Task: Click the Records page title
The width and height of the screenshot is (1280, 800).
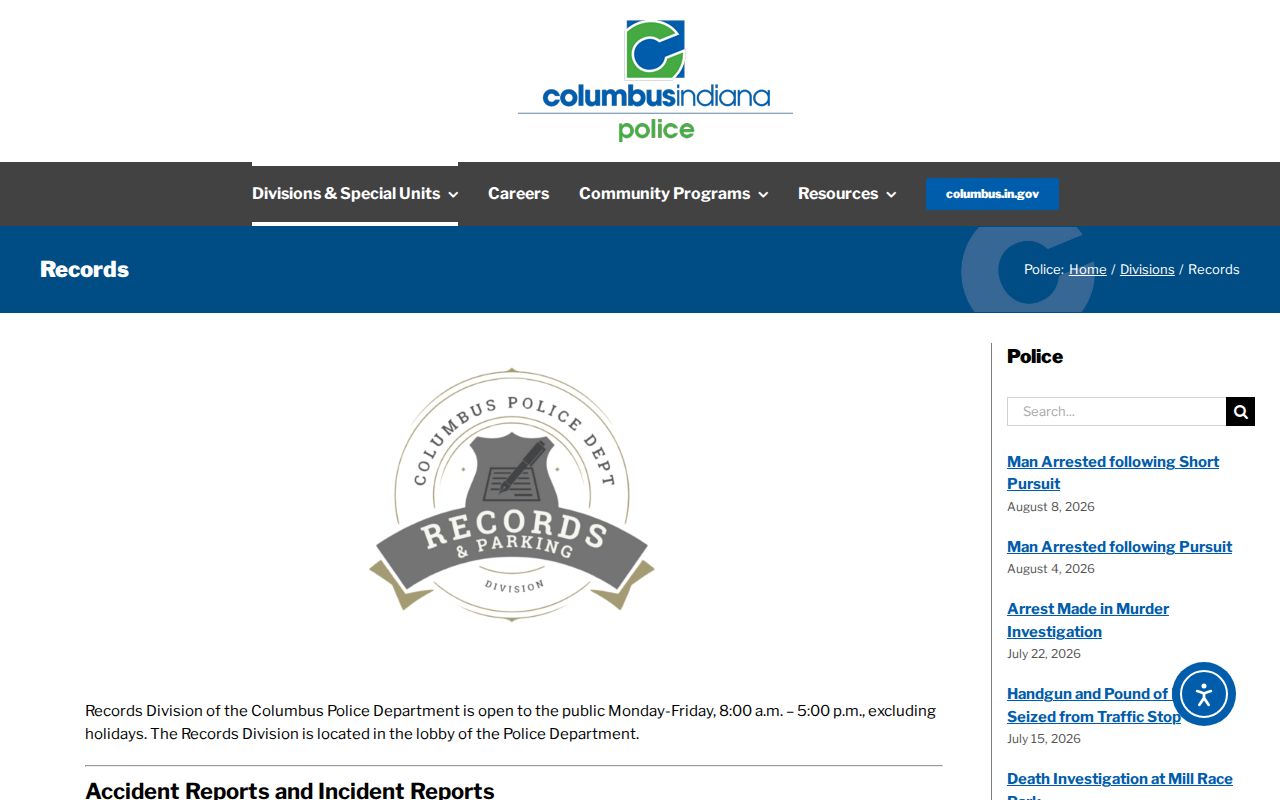Action: pos(84,269)
